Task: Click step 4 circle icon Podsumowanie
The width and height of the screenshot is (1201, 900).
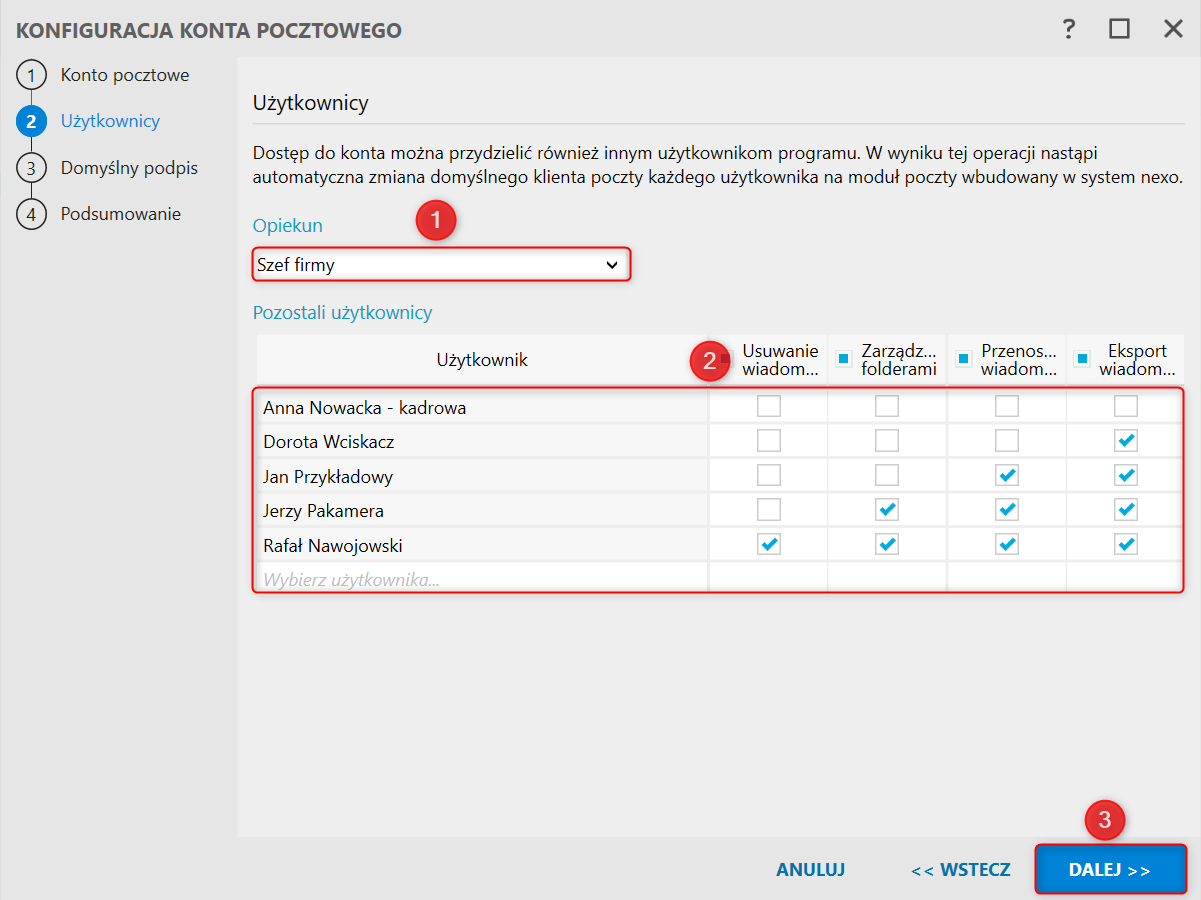Action: pyautogui.click(x=32, y=214)
